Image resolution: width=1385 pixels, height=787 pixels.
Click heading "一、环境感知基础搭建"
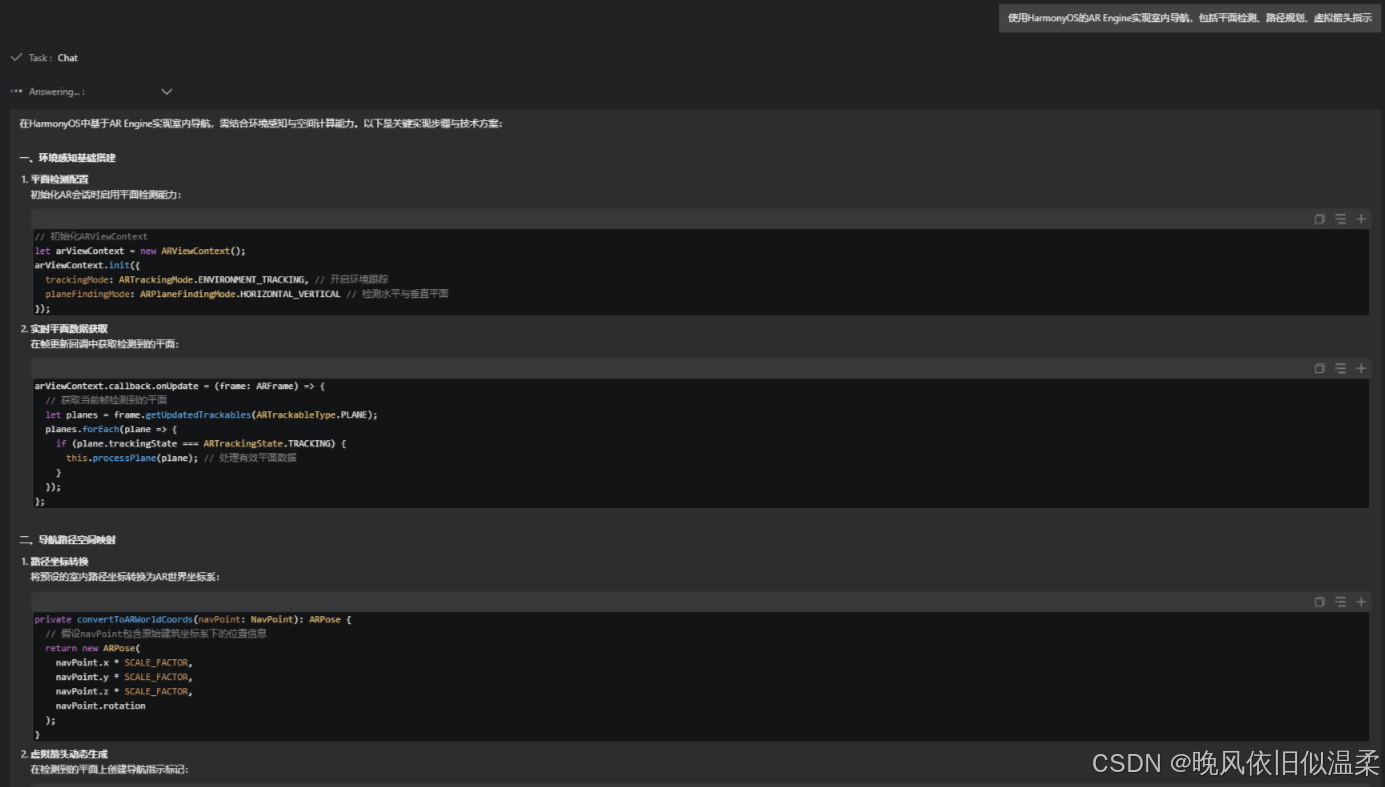click(68, 158)
